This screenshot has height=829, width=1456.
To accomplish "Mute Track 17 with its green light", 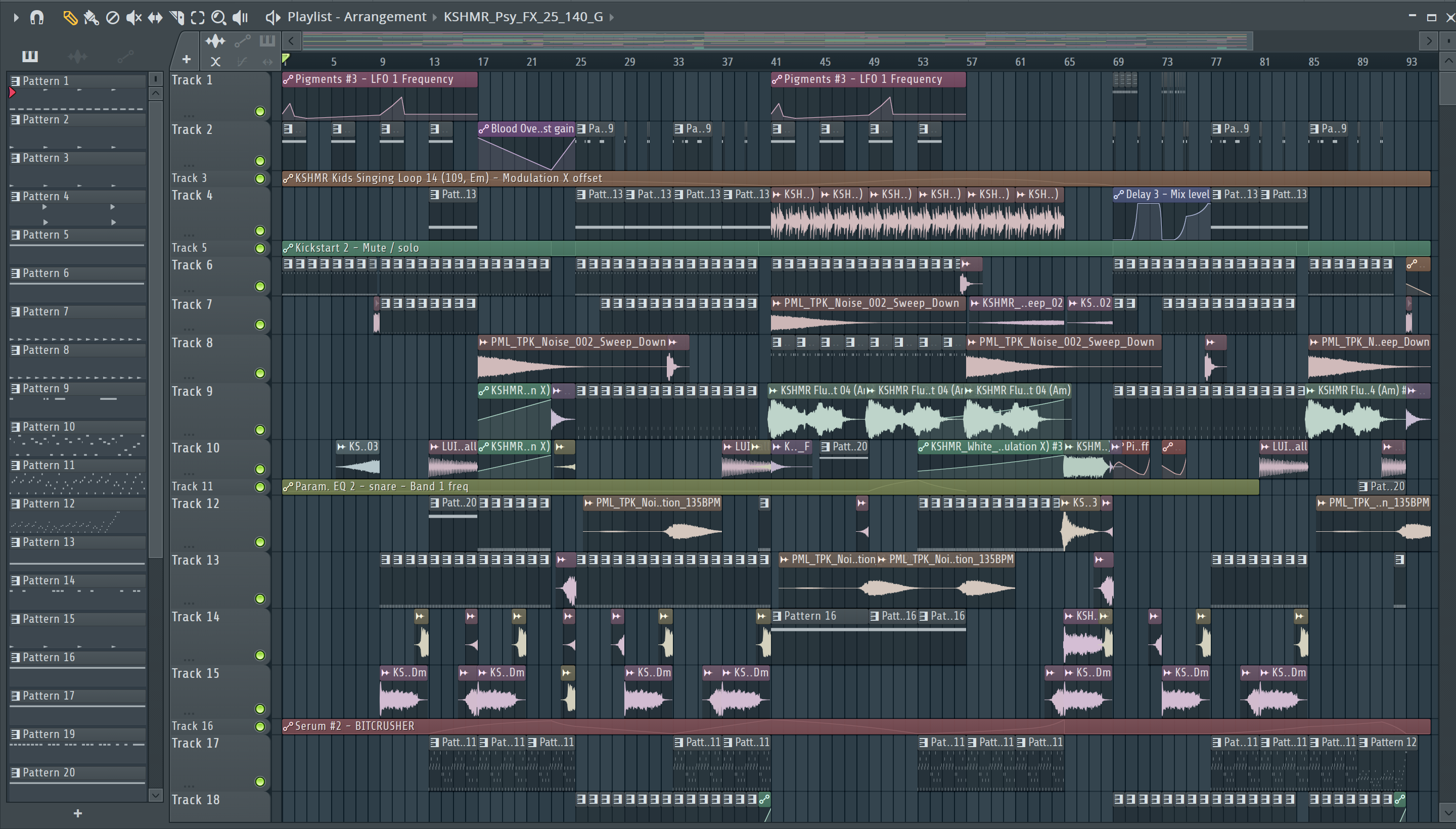I will click(260, 782).
